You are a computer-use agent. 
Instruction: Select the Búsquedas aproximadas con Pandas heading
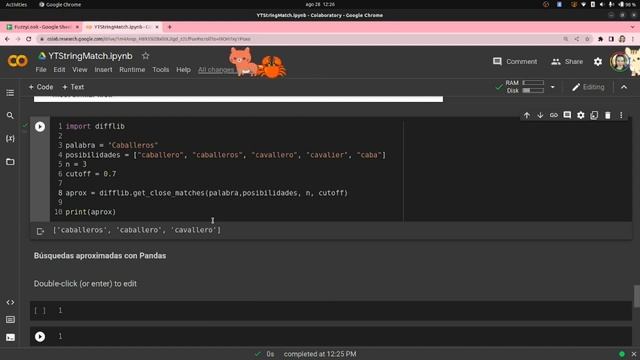click(x=100, y=256)
